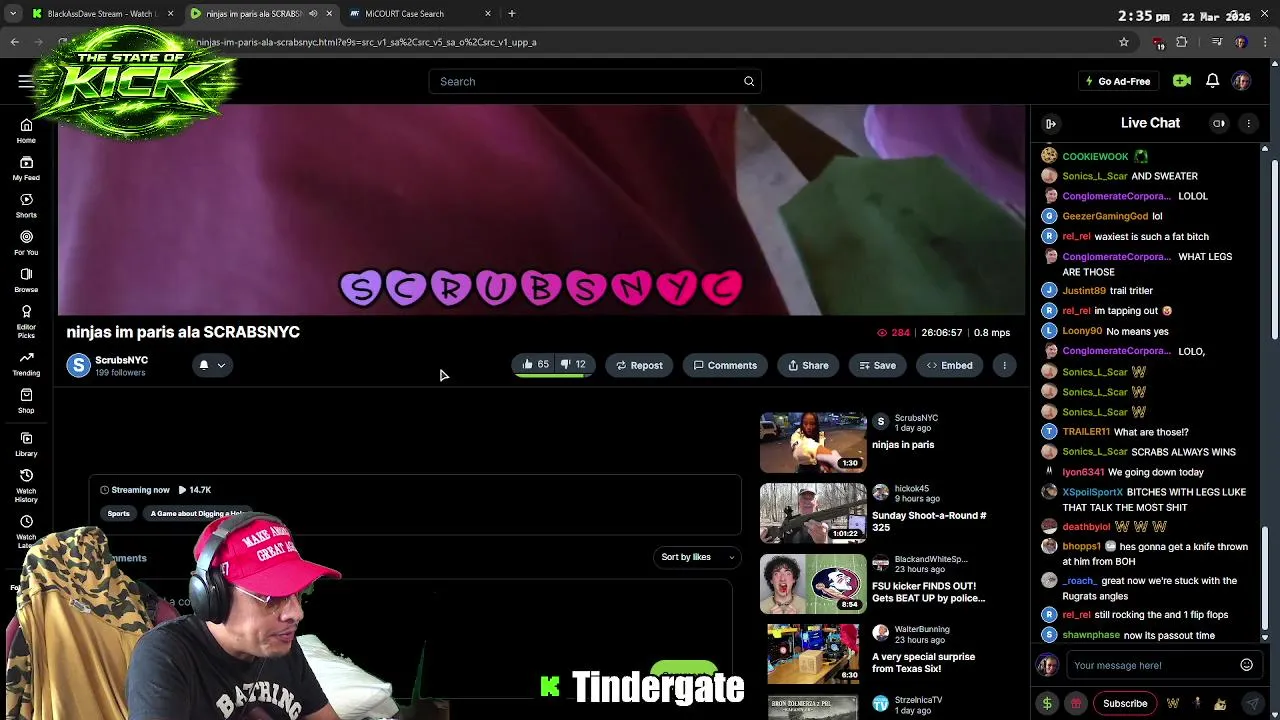Open the browser extensions puzzle icon
This screenshot has width=1280, height=720.
point(1182,42)
